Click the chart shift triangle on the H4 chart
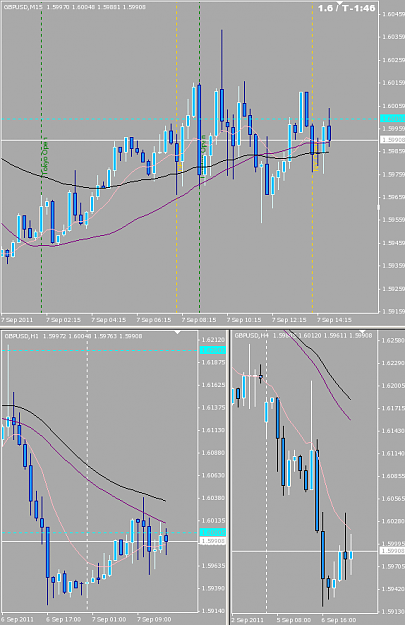The image size is (405, 625). click(362, 332)
